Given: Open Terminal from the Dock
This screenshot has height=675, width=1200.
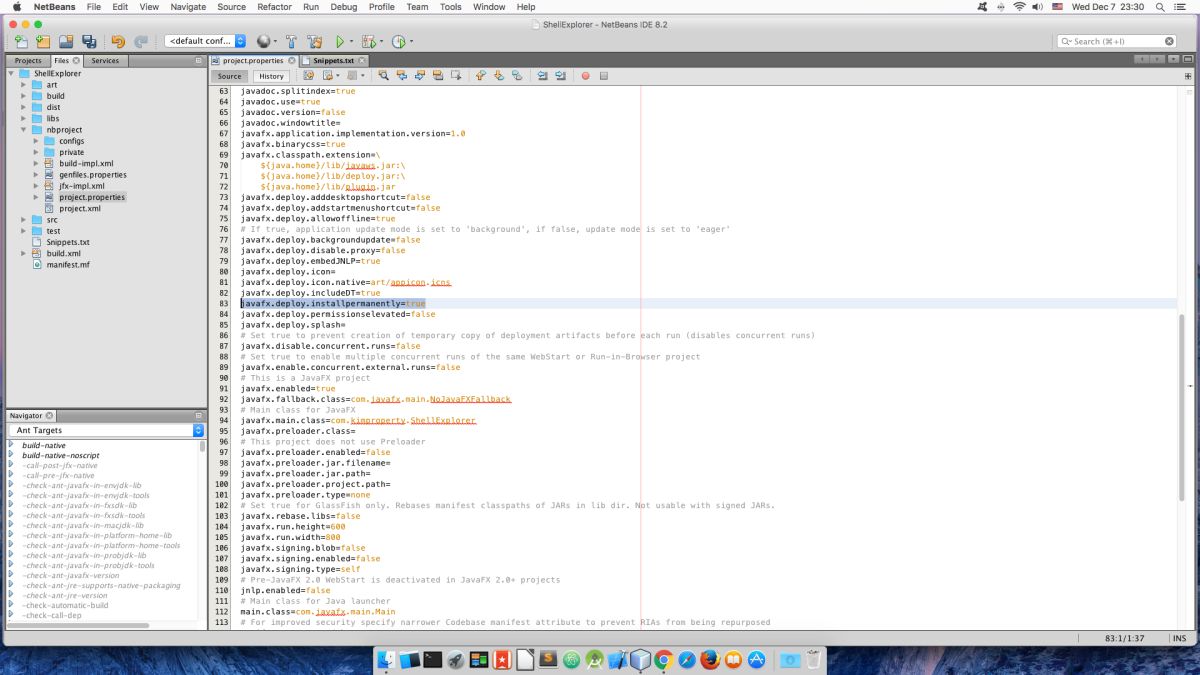Looking at the screenshot, I should pyautogui.click(x=433, y=659).
